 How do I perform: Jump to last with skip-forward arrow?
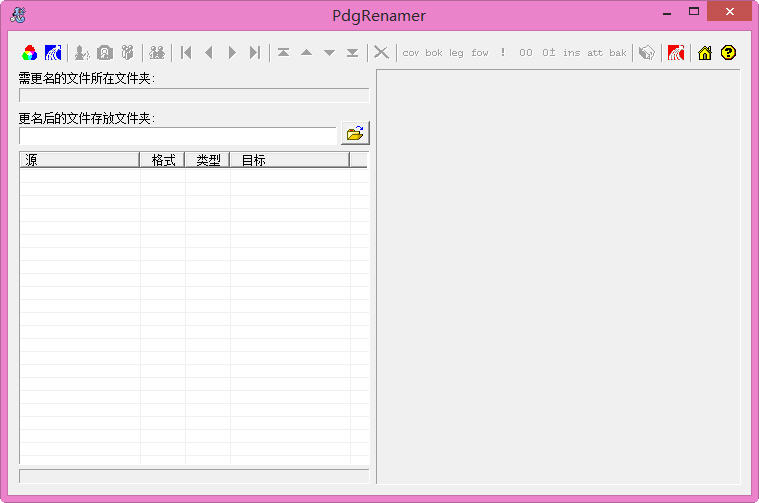click(x=255, y=53)
